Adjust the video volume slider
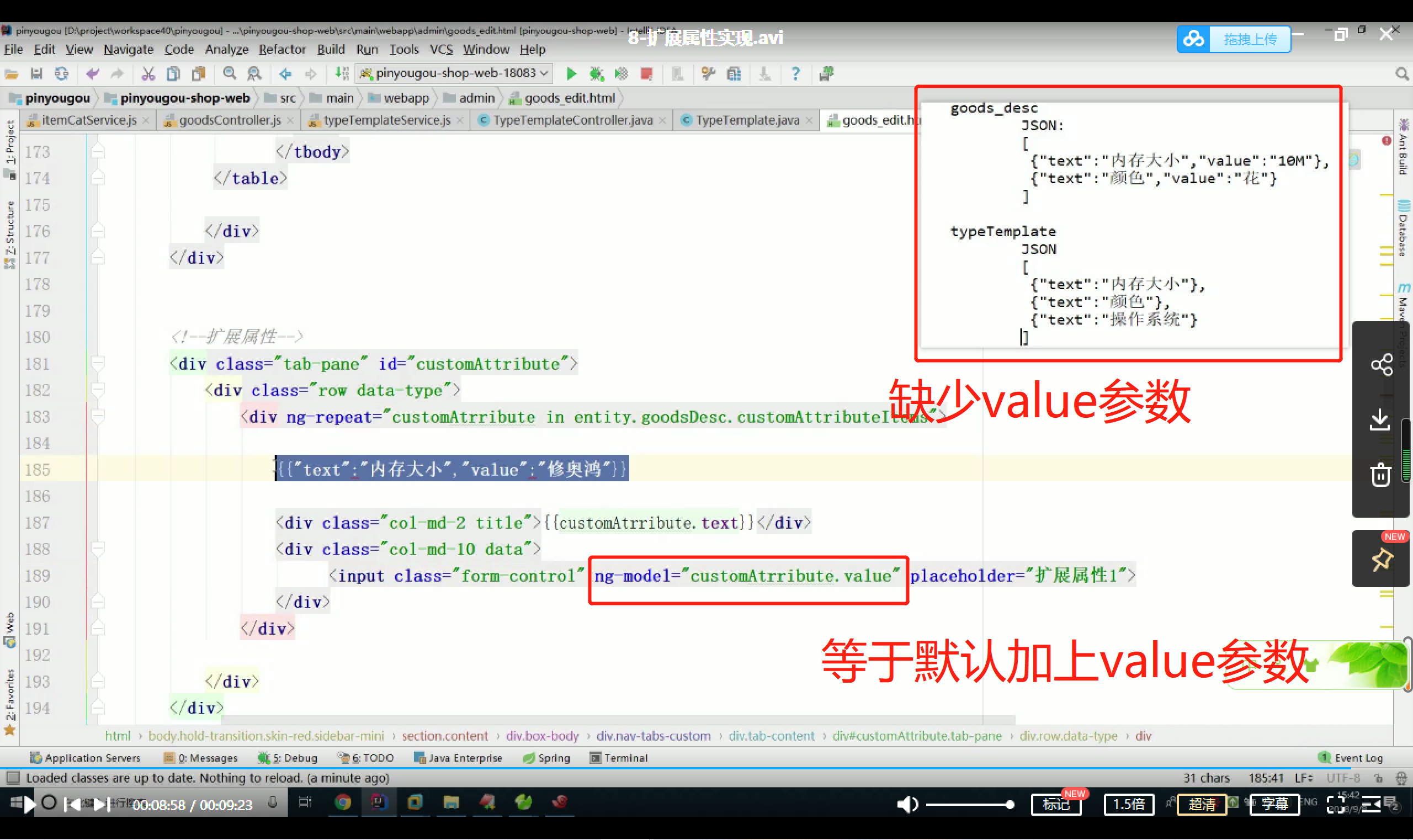The height and width of the screenshot is (840, 1413). (969, 804)
